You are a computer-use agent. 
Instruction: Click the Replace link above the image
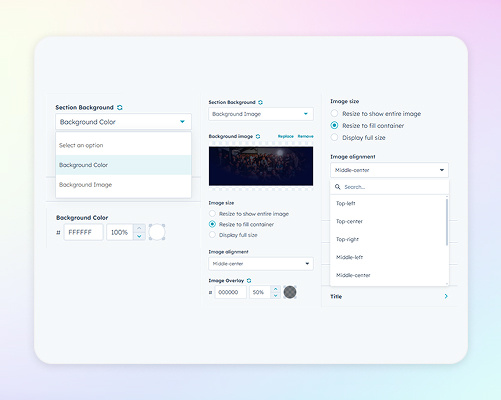point(286,136)
